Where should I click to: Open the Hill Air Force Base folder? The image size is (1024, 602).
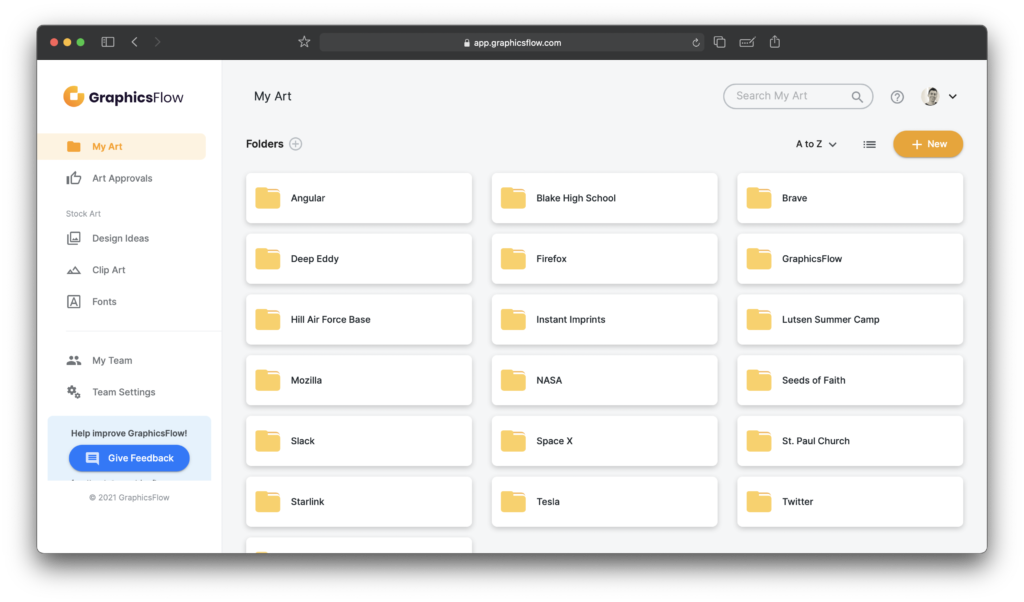(x=359, y=319)
